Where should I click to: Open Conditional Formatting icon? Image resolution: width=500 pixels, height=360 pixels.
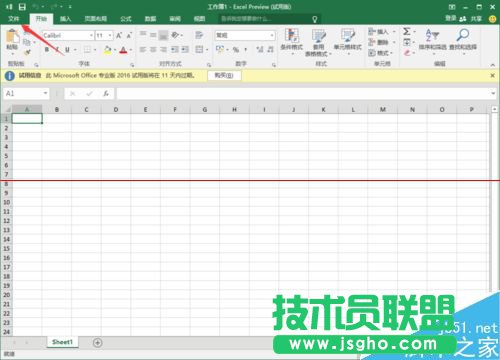(291, 36)
